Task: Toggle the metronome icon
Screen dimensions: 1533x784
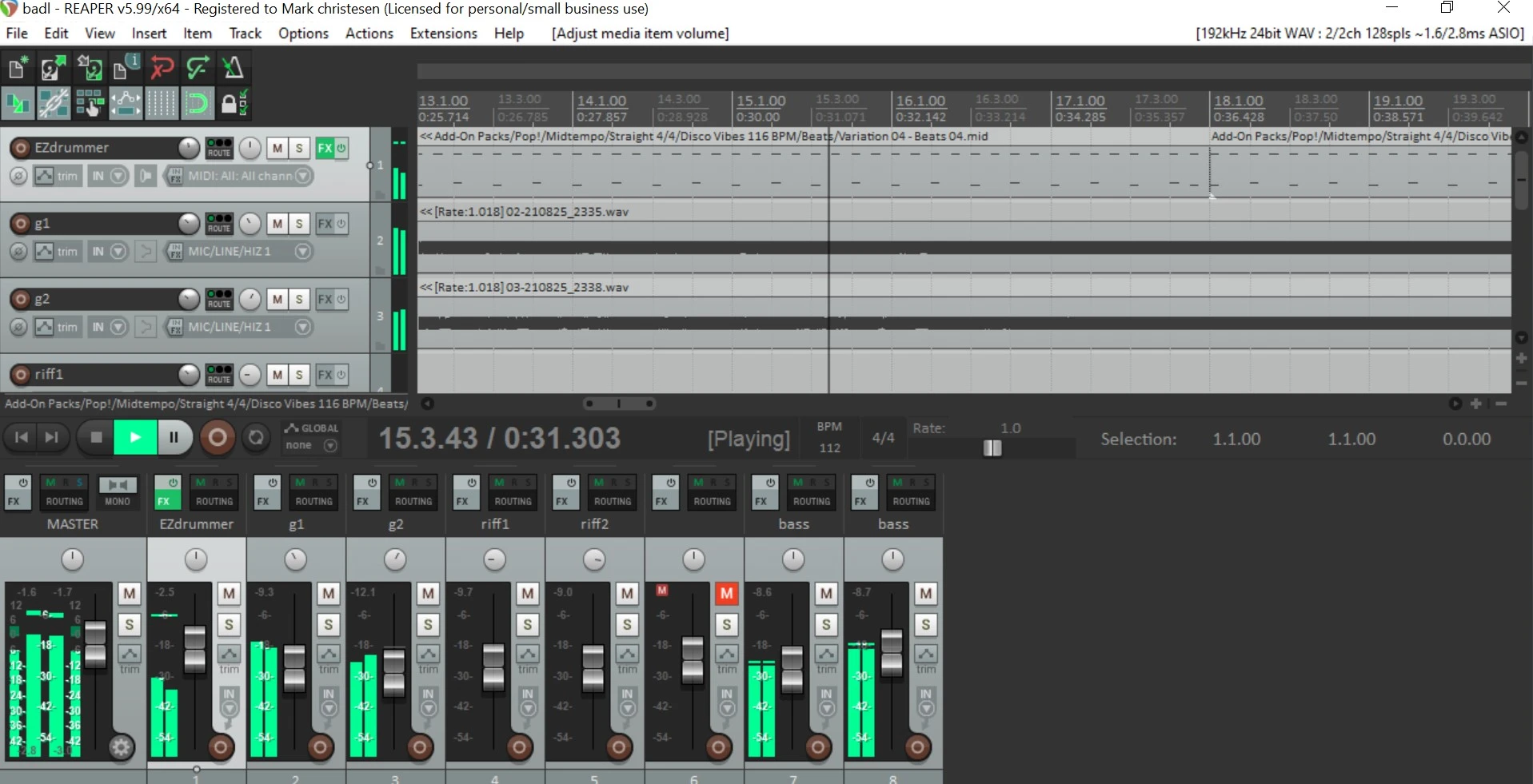Action: (x=233, y=67)
